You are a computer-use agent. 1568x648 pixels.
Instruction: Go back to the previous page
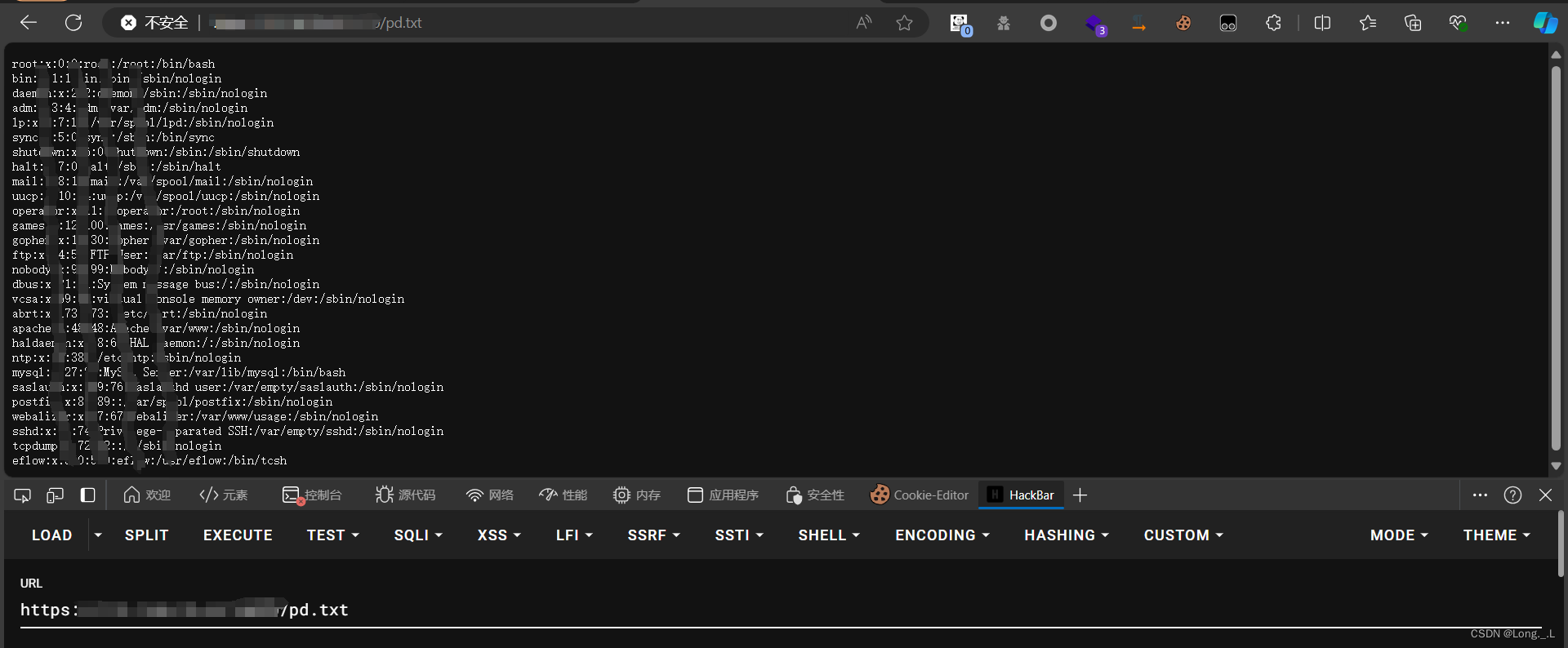tap(29, 23)
